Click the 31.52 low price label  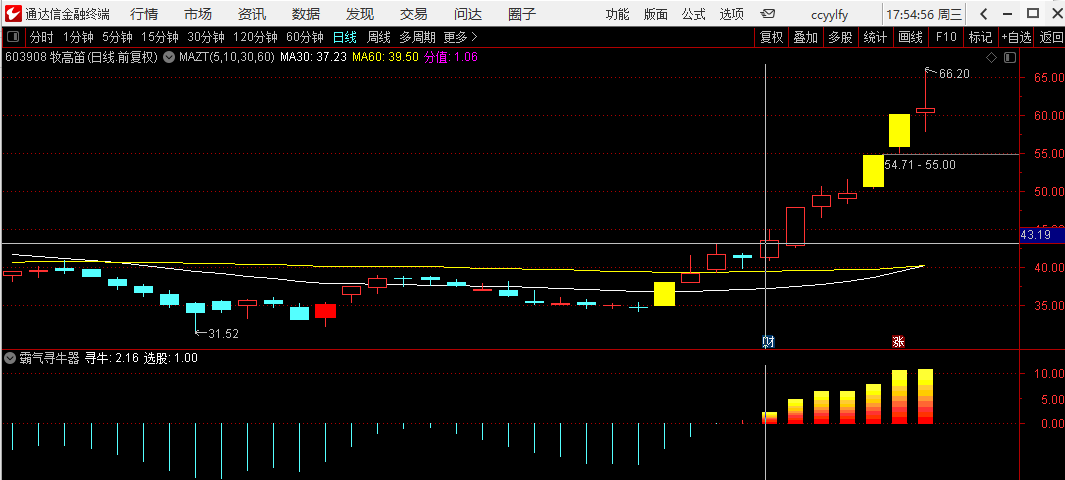coord(223,333)
